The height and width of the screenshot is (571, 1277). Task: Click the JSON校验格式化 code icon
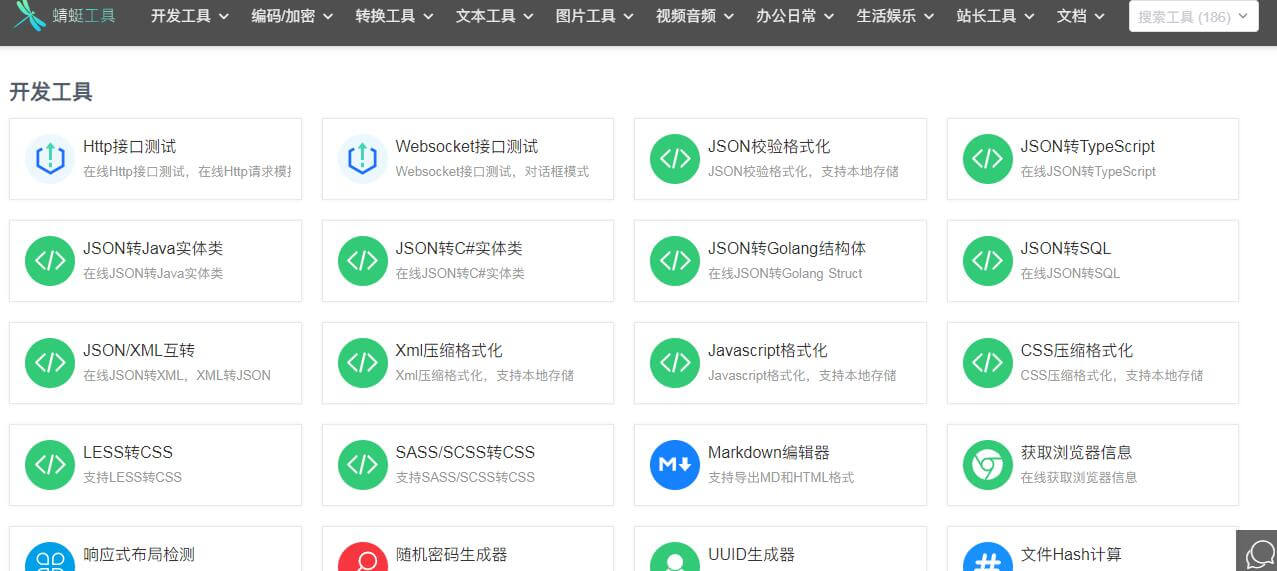675,159
